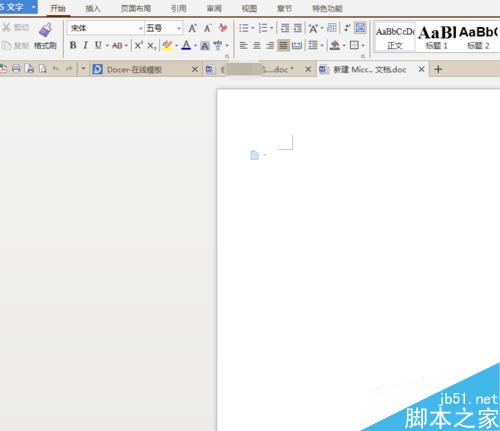Toggle justified alignment

[x=283, y=45]
